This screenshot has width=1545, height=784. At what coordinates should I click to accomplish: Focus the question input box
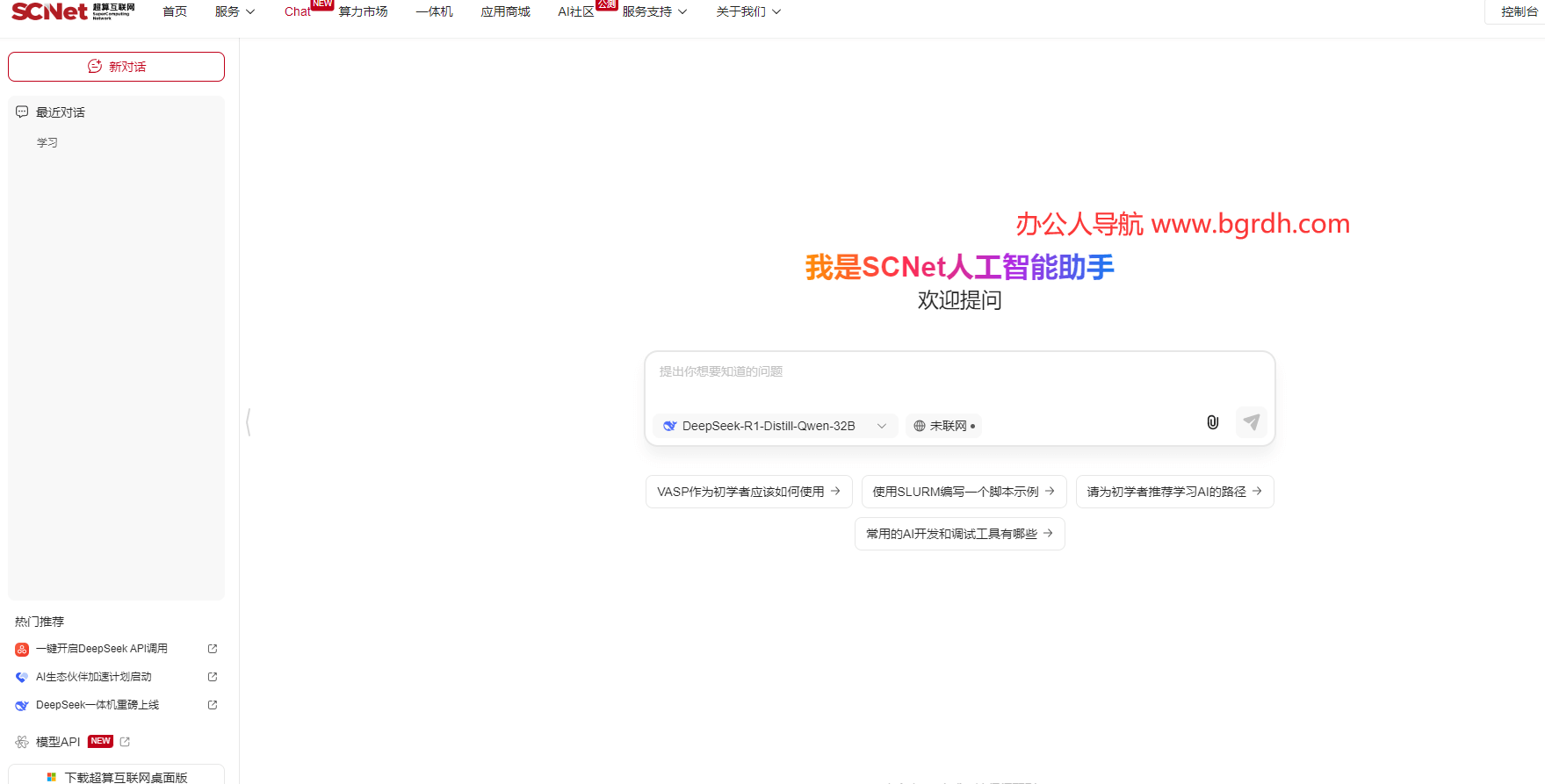pos(959,372)
